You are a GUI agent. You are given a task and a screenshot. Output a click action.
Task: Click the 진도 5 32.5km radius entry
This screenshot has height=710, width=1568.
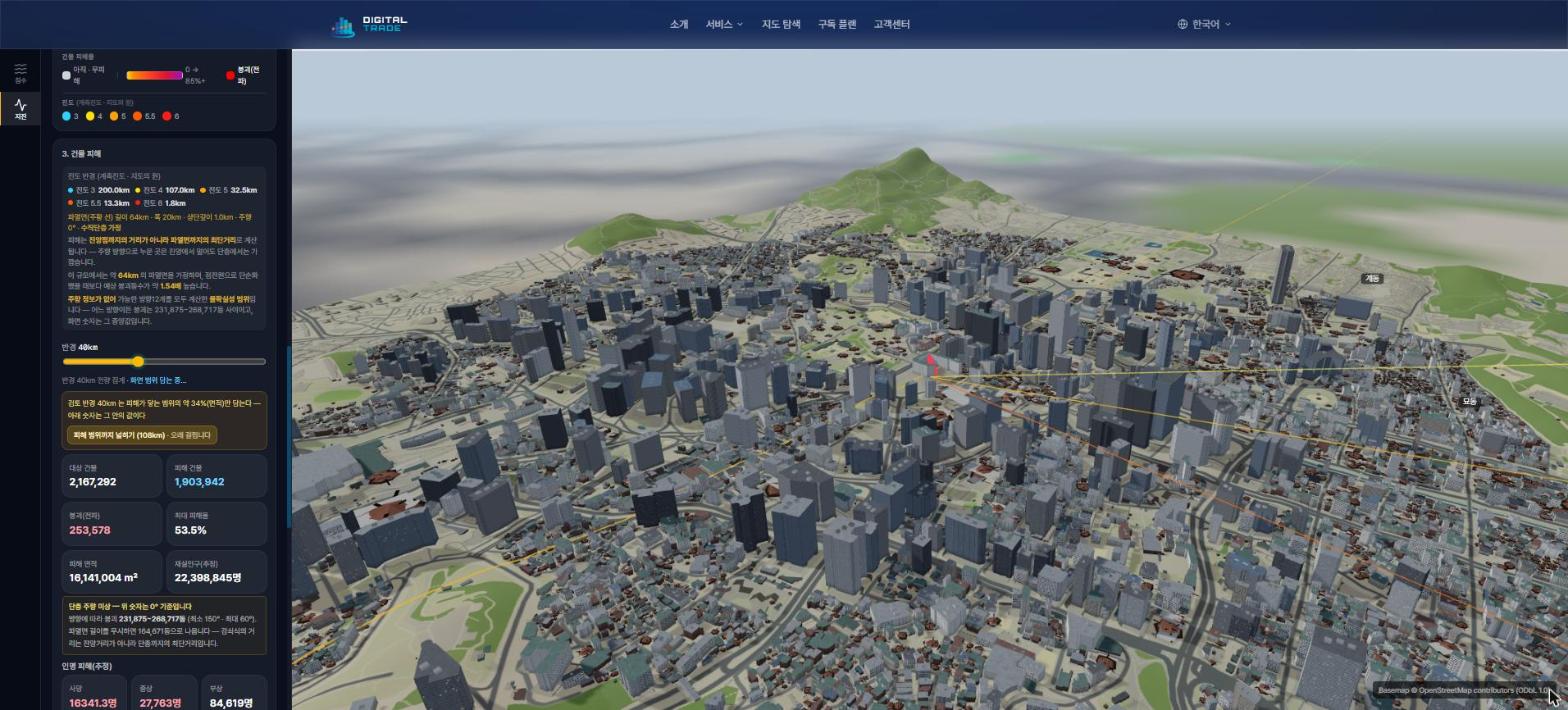point(229,190)
